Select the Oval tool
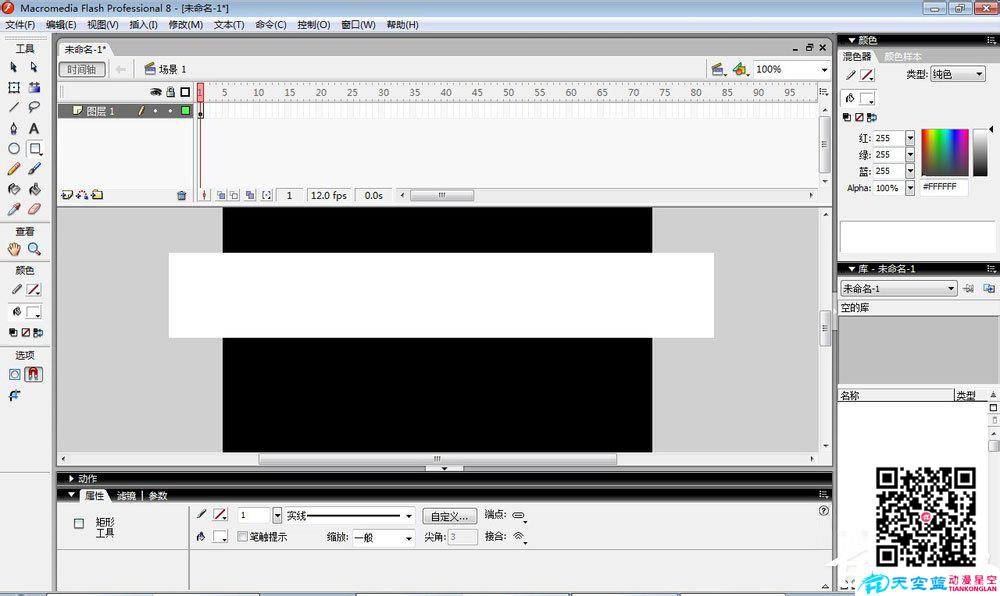1000x596 pixels. pyautogui.click(x=13, y=149)
